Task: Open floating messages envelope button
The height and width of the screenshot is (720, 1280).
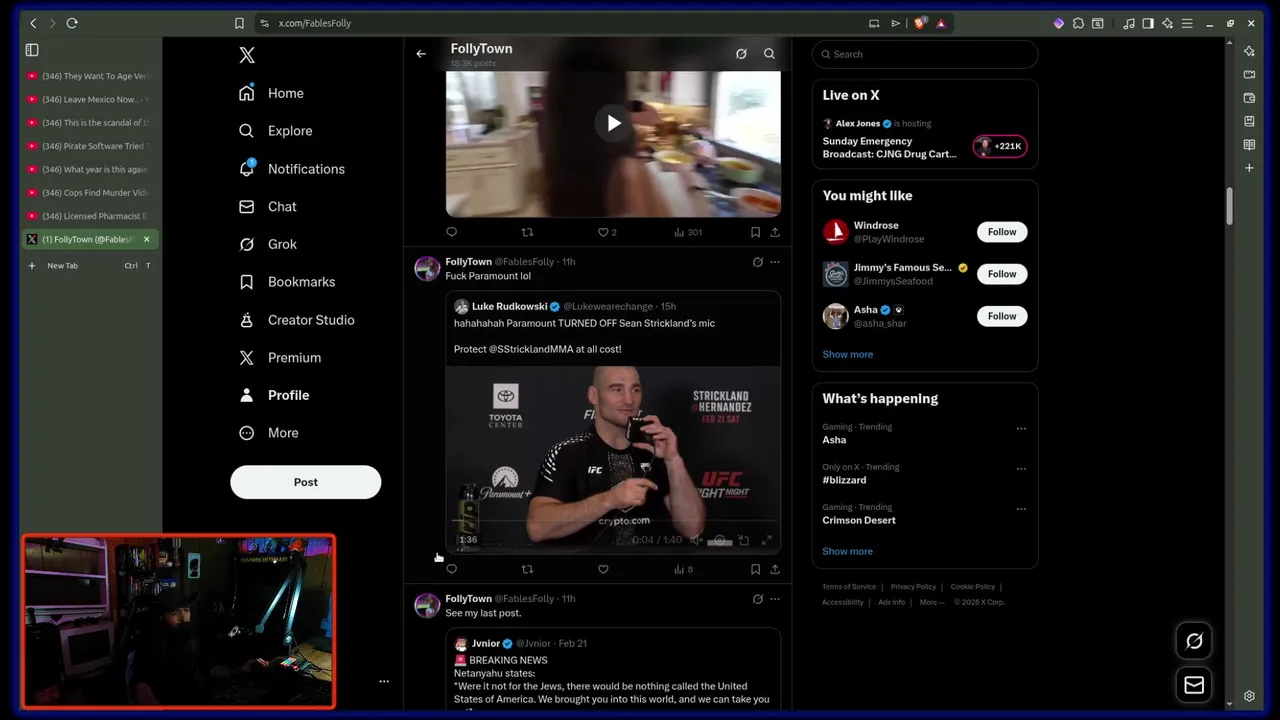Action: (1194, 685)
